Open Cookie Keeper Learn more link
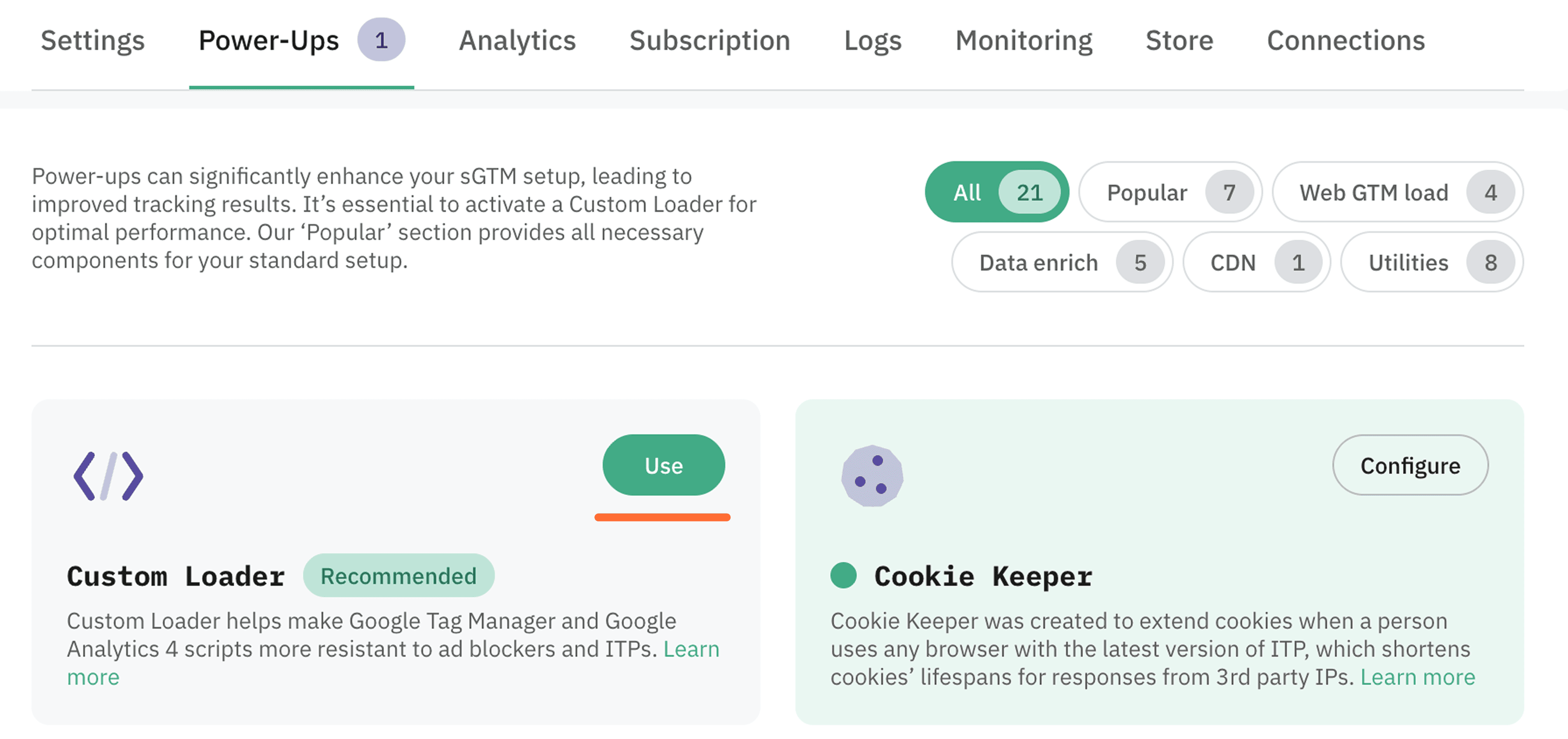Screen dimensions: 1568x739 [x=1417, y=677]
